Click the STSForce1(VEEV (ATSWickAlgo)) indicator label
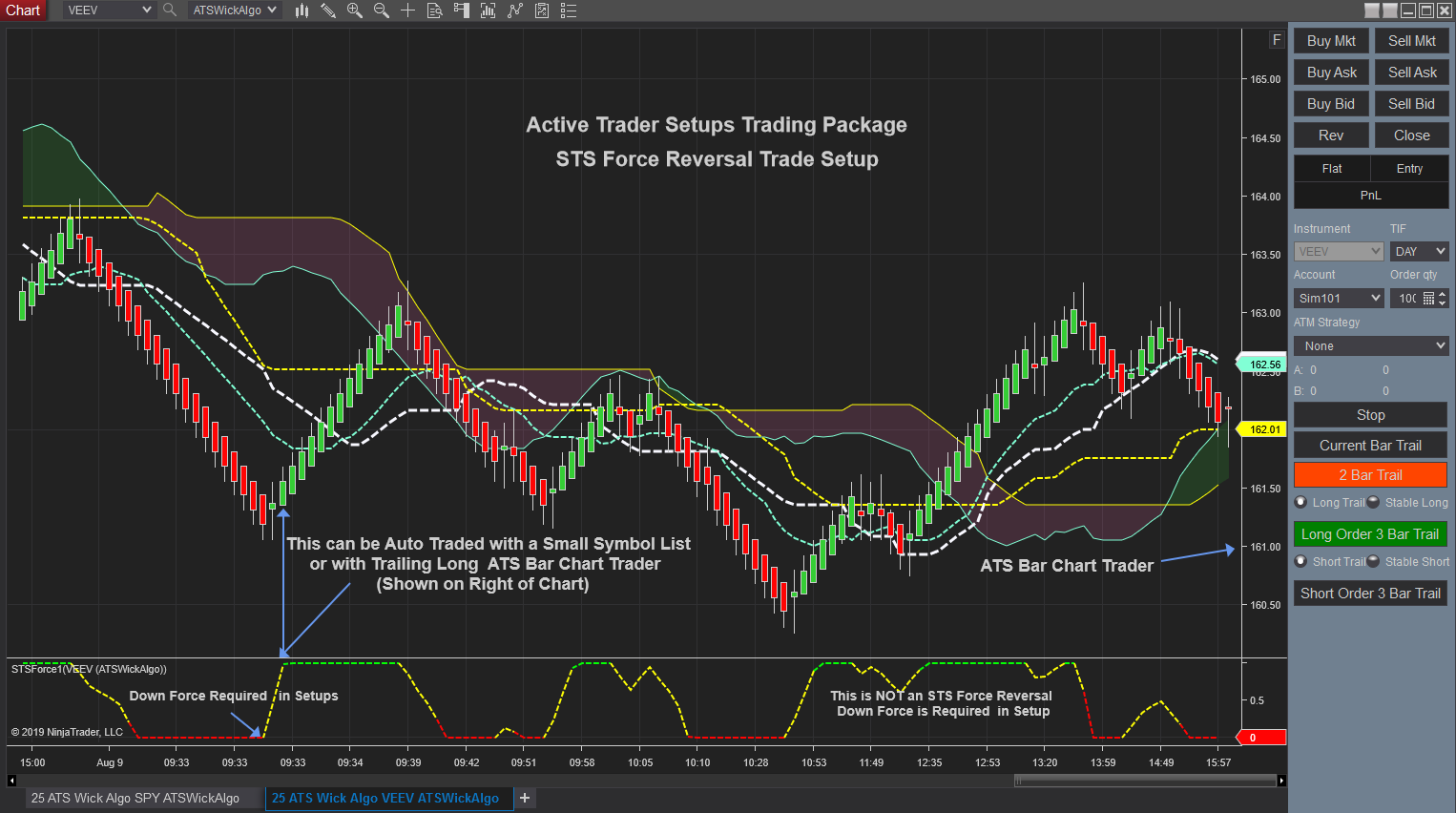 click(x=89, y=669)
